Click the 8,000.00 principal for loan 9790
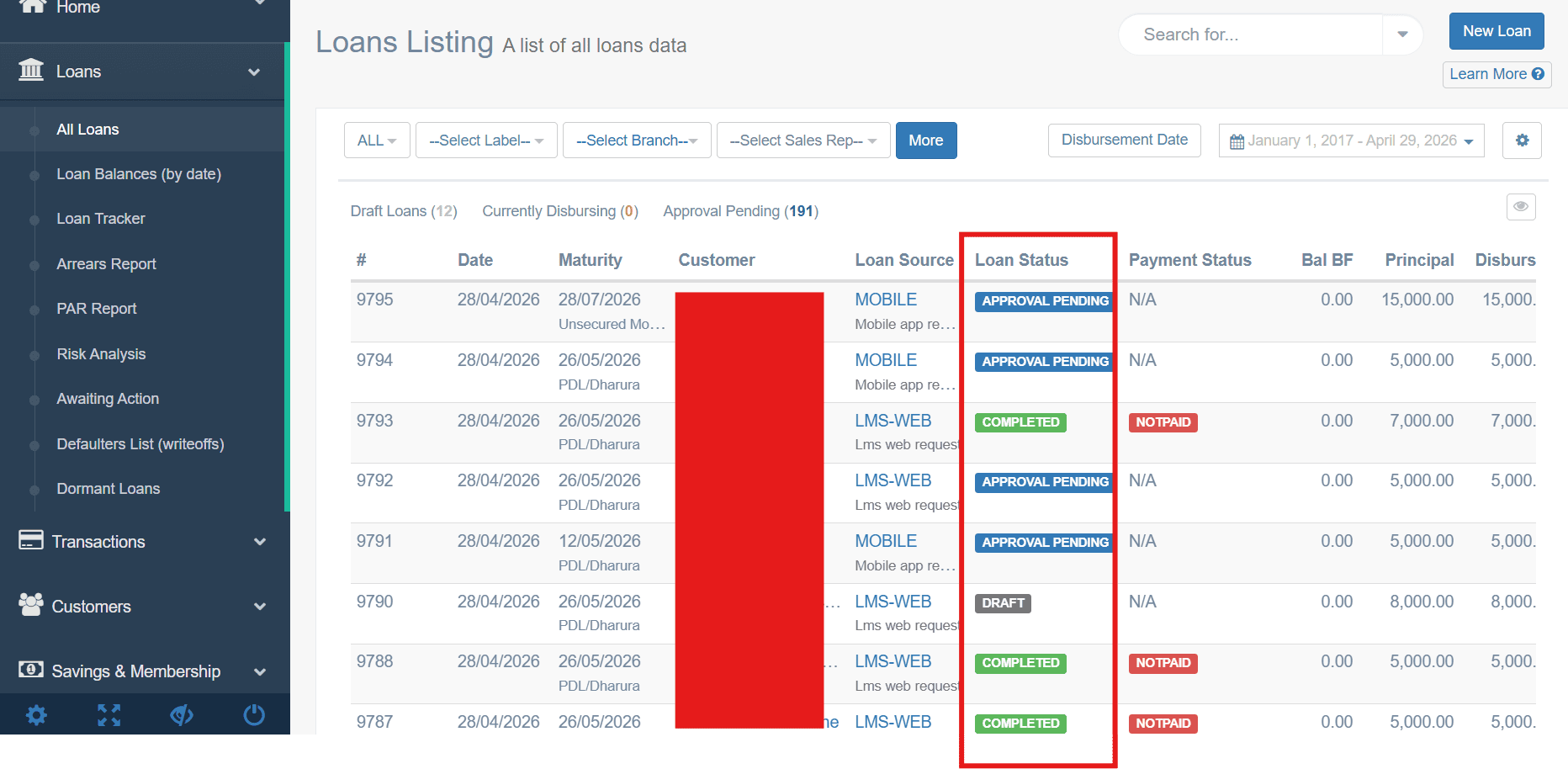Image resolution: width=1568 pixels, height=769 pixels. pyautogui.click(x=1422, y=602)
